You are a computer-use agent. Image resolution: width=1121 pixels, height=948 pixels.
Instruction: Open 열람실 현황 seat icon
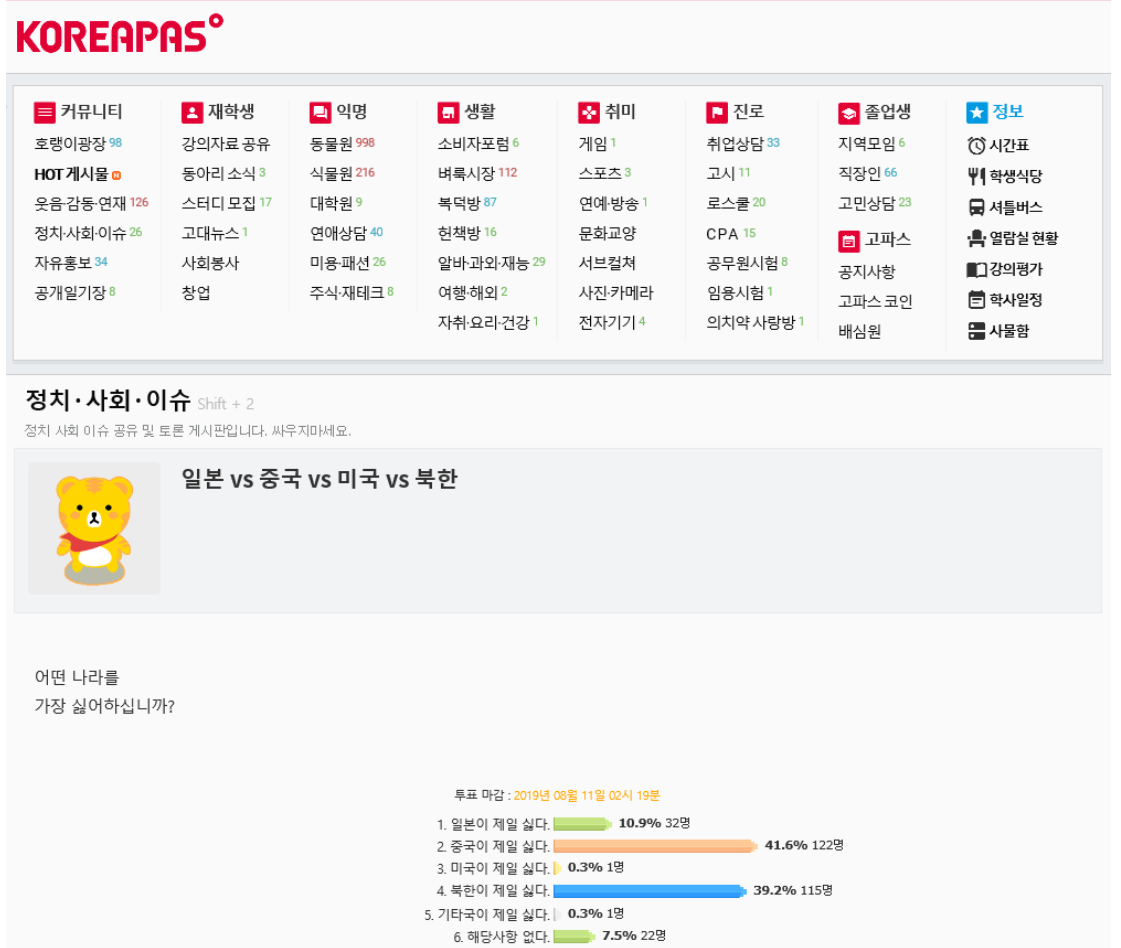976,239
